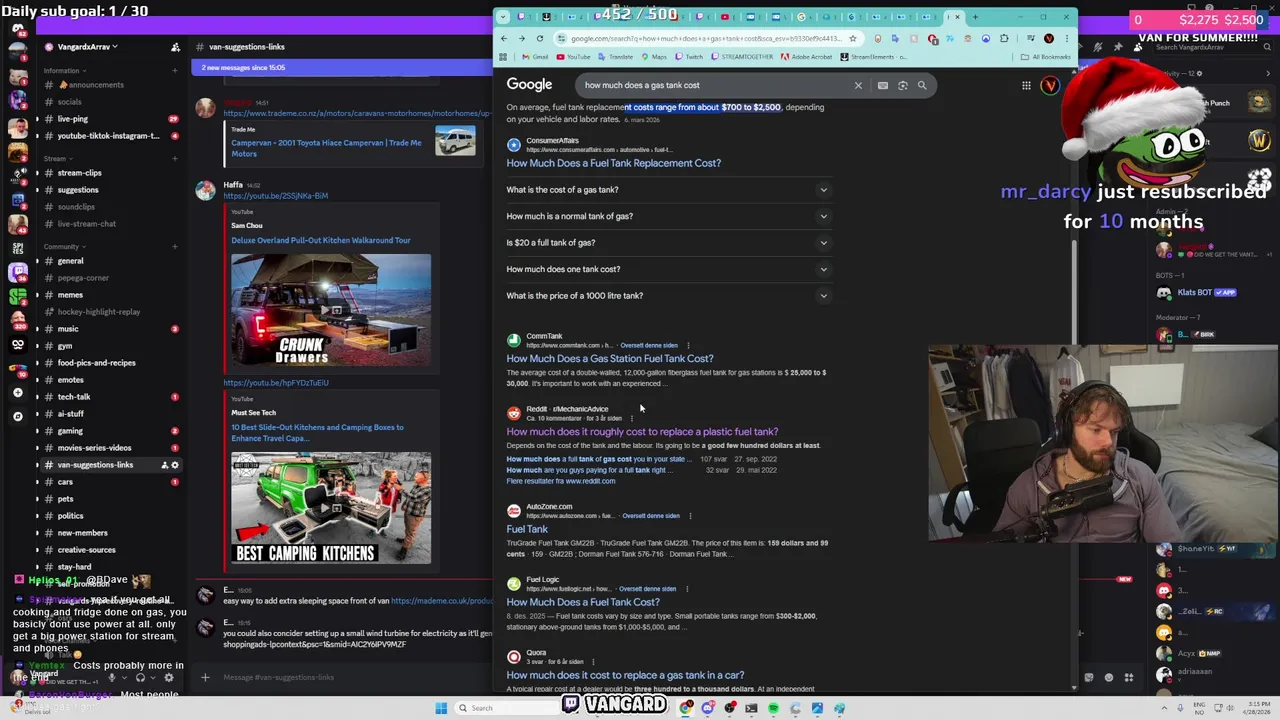Go forward in Chrome
This screenshot has width=1280, height=720.
[x=522, y=38]
